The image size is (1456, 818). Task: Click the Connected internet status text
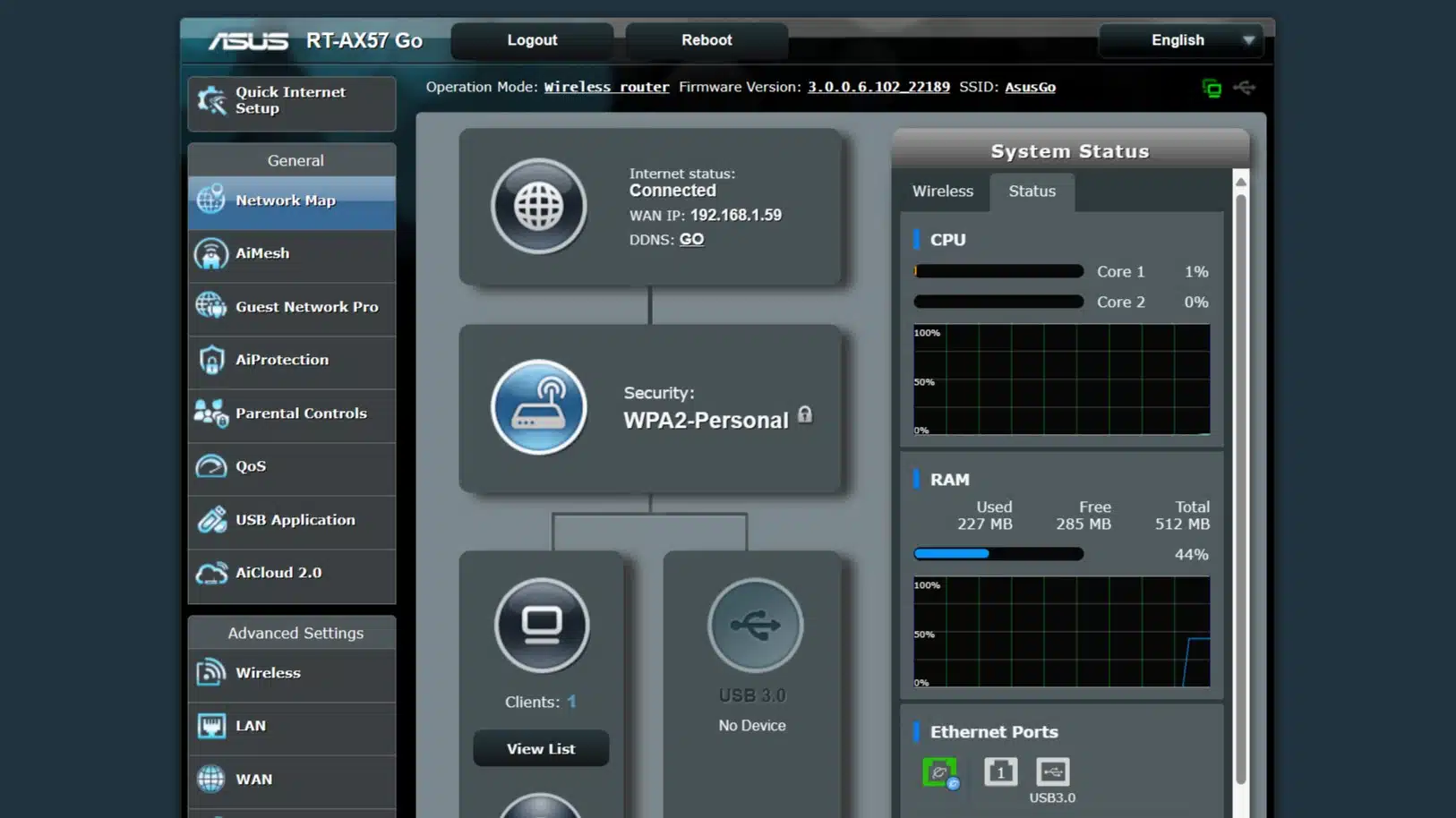(x=672, y=191)
